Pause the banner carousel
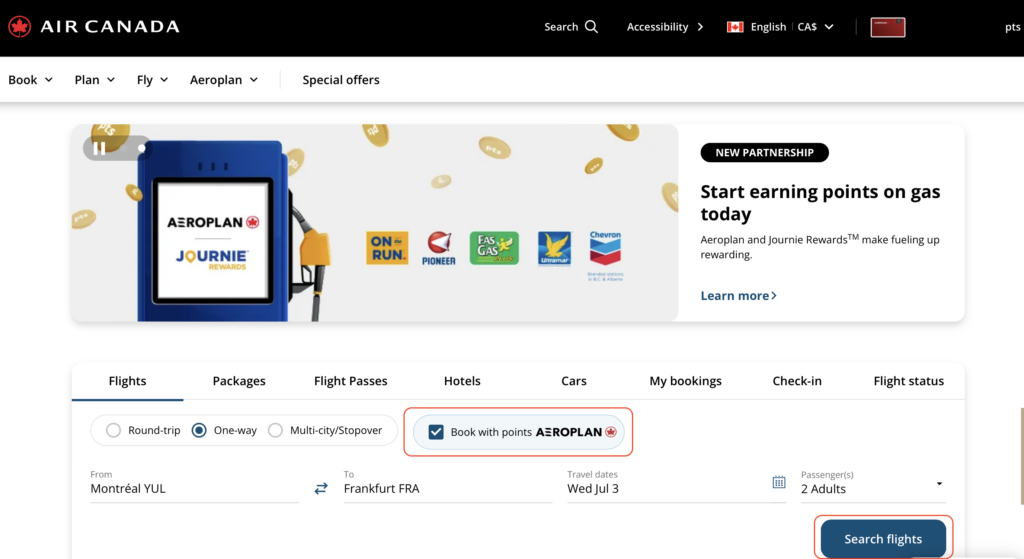1024x559 pixels. 99,148
